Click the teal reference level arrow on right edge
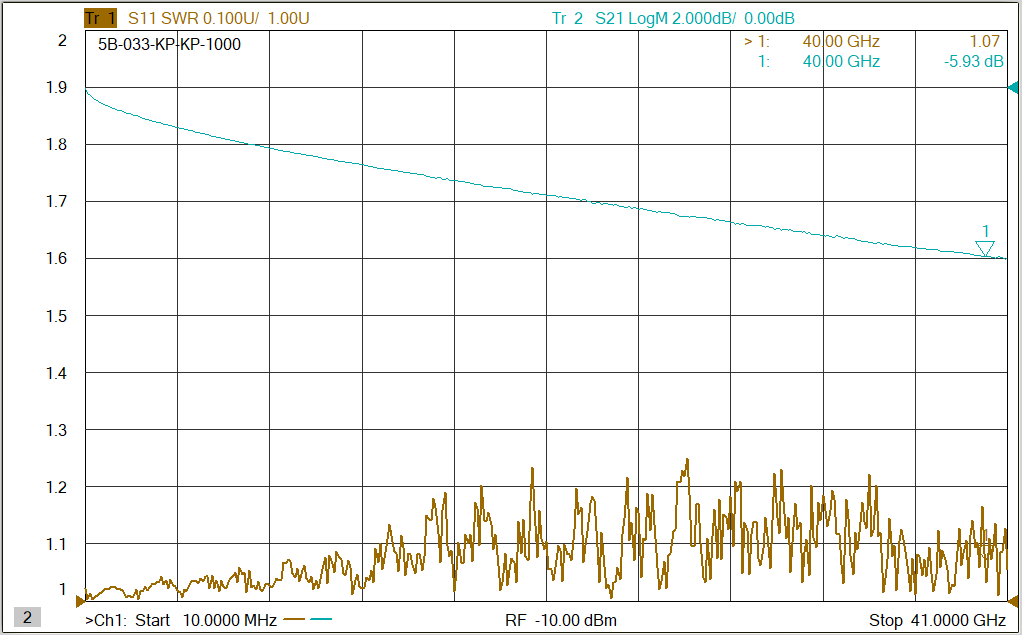The width and height of the screenshot is (1022, 635). point(1012,90)
